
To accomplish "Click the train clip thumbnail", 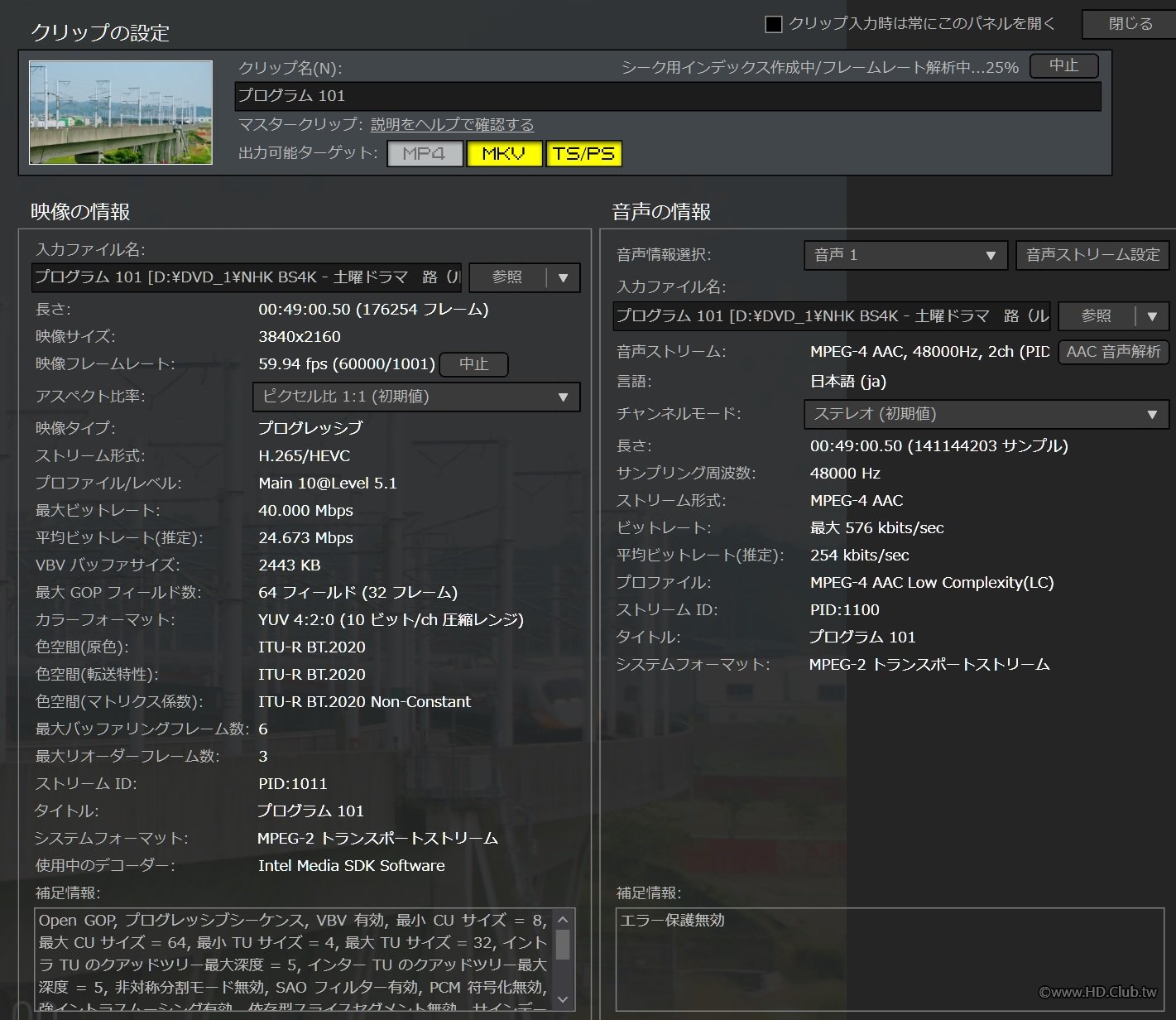I will pos(121,113).
